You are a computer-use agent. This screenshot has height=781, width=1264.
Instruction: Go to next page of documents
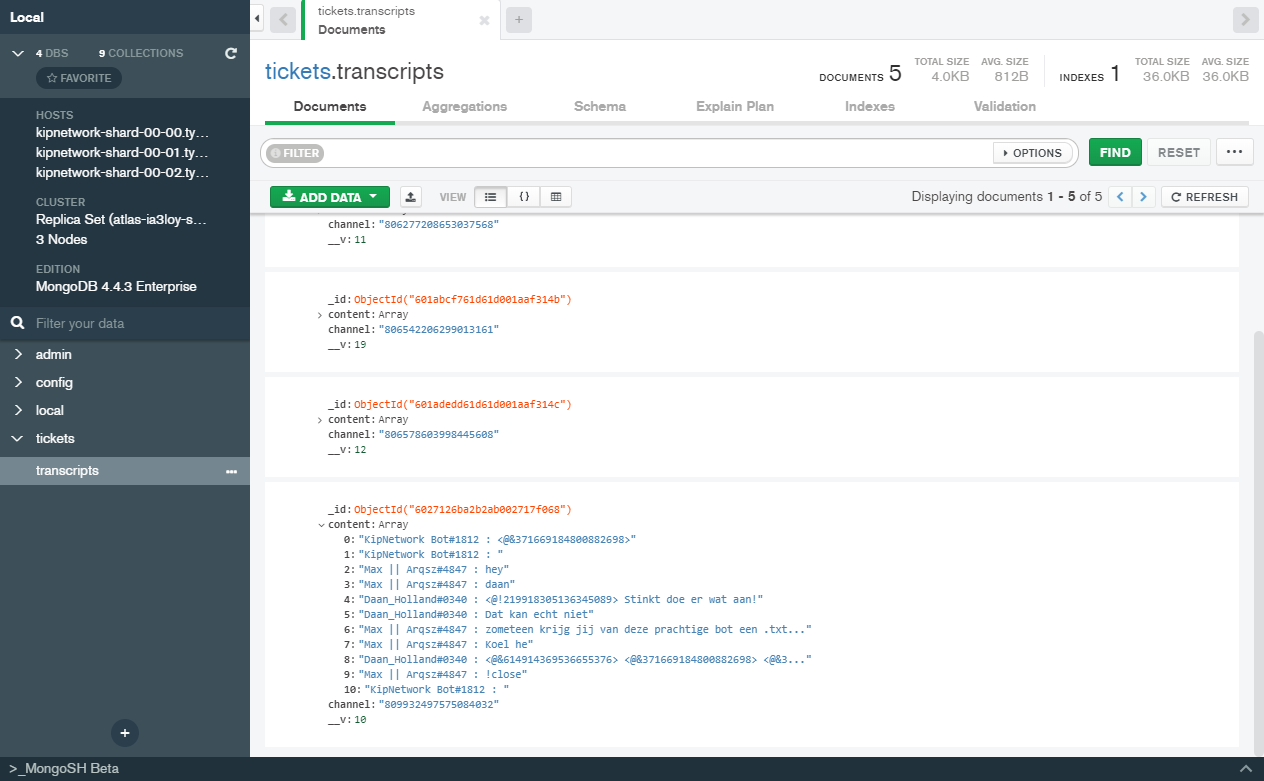pos(1144,197)
